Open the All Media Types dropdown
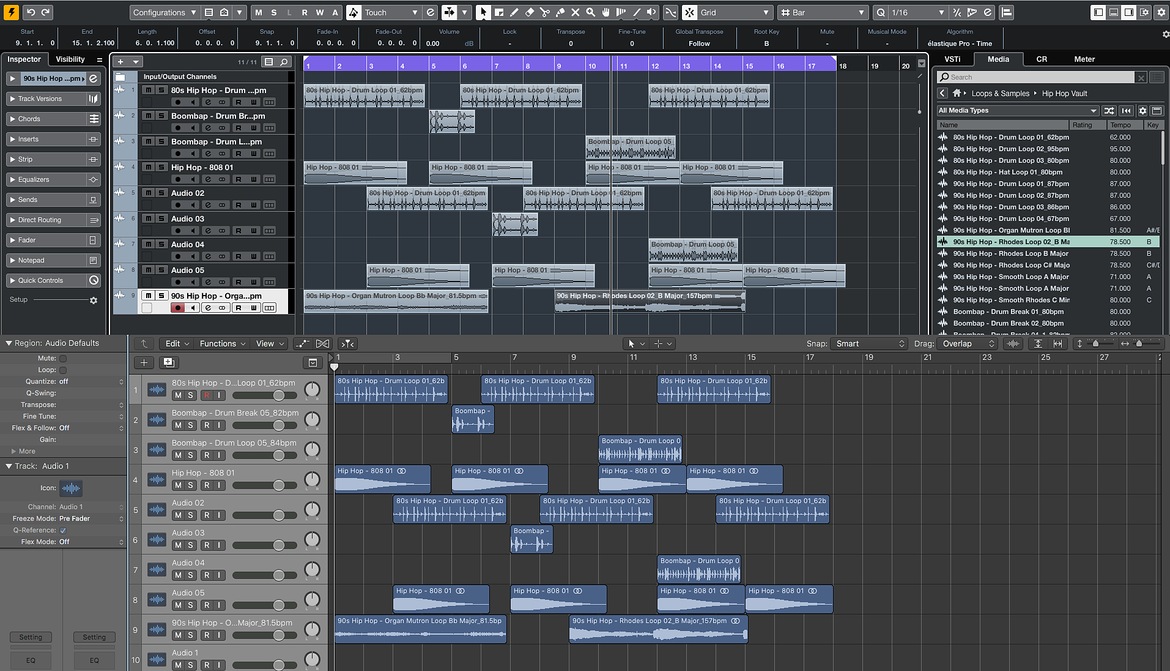1170x671 pixels. (1018, 110)
